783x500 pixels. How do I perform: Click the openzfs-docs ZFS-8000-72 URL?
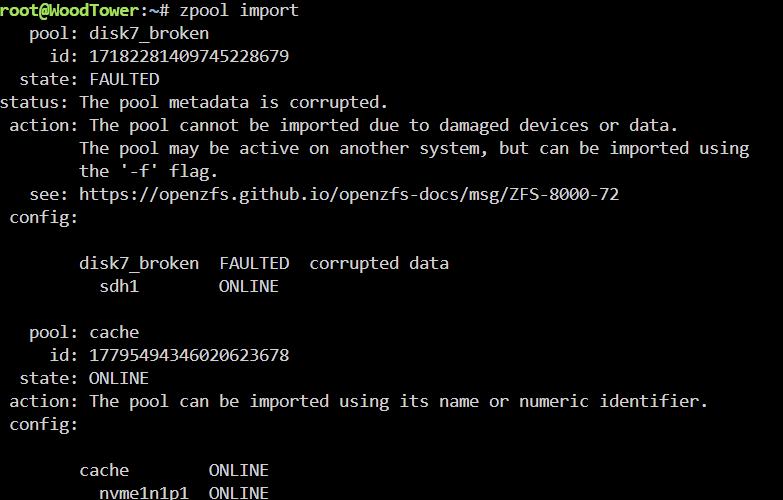[349, 194]
